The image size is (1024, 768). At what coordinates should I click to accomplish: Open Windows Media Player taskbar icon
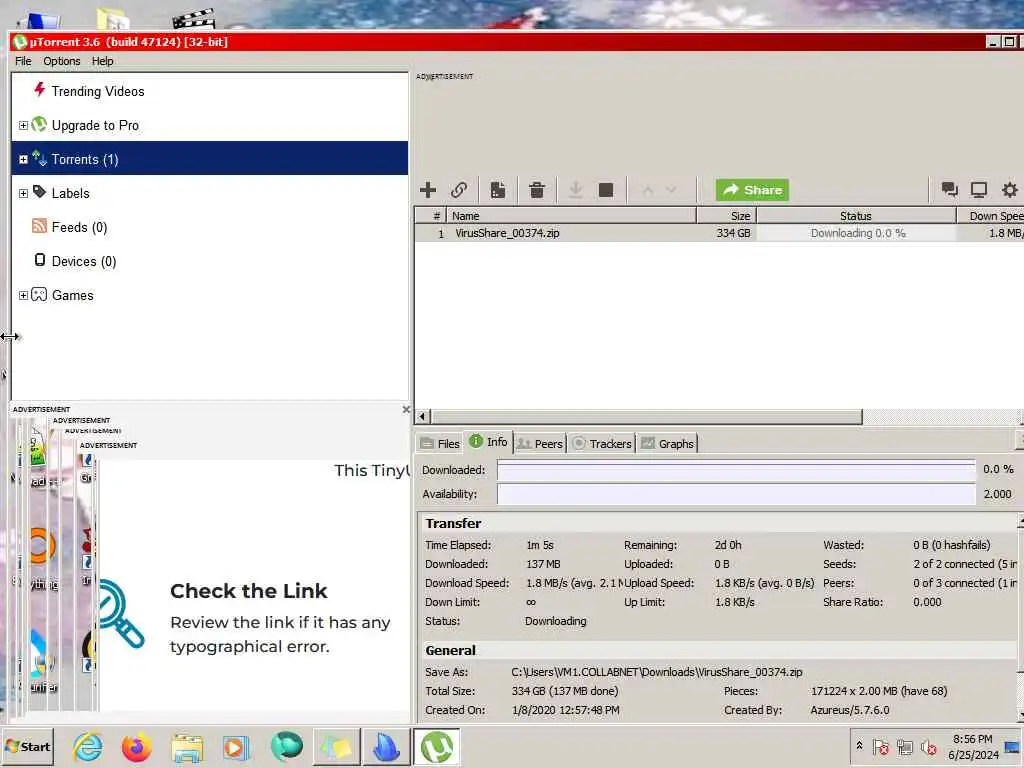[236, 746]
